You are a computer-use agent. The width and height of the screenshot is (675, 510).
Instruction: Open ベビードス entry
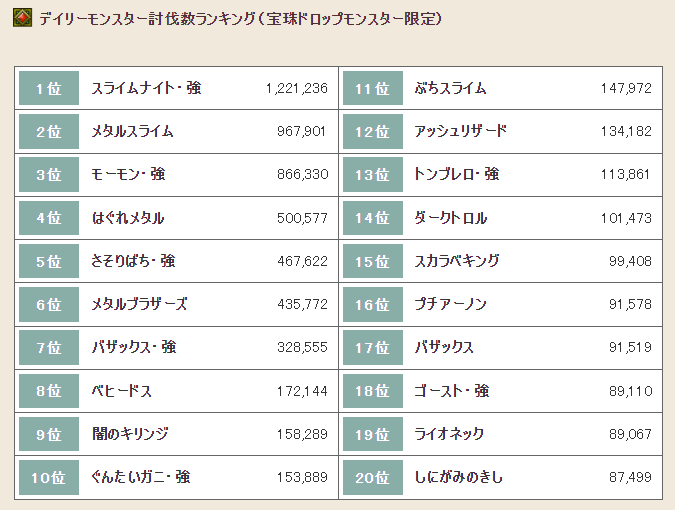pos(122,391)
